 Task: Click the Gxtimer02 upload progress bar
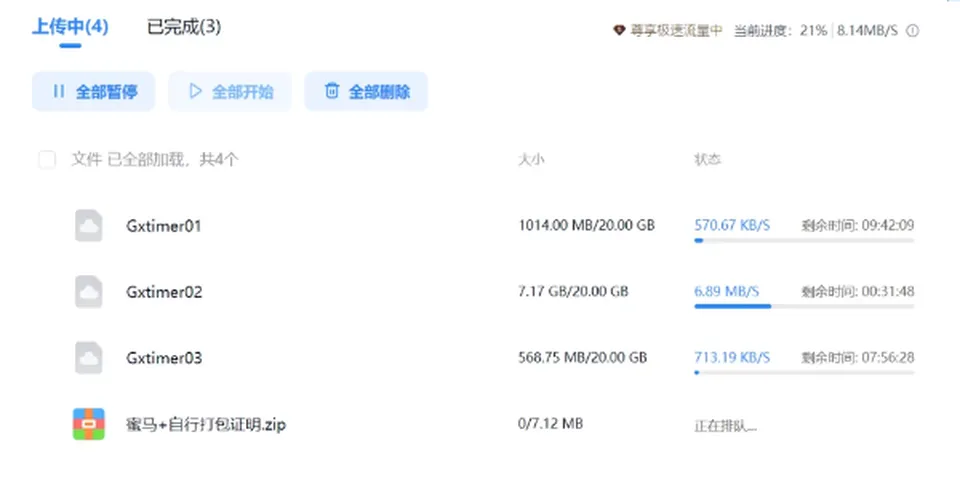point(804,306)
